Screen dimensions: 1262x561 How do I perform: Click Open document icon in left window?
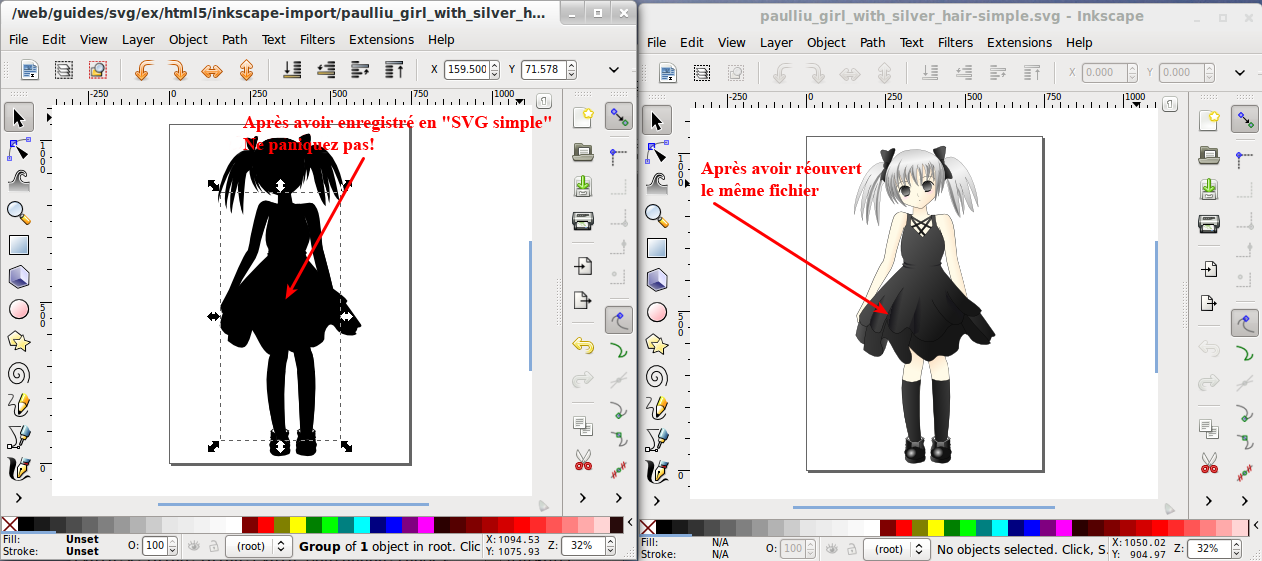click(583, 152)
